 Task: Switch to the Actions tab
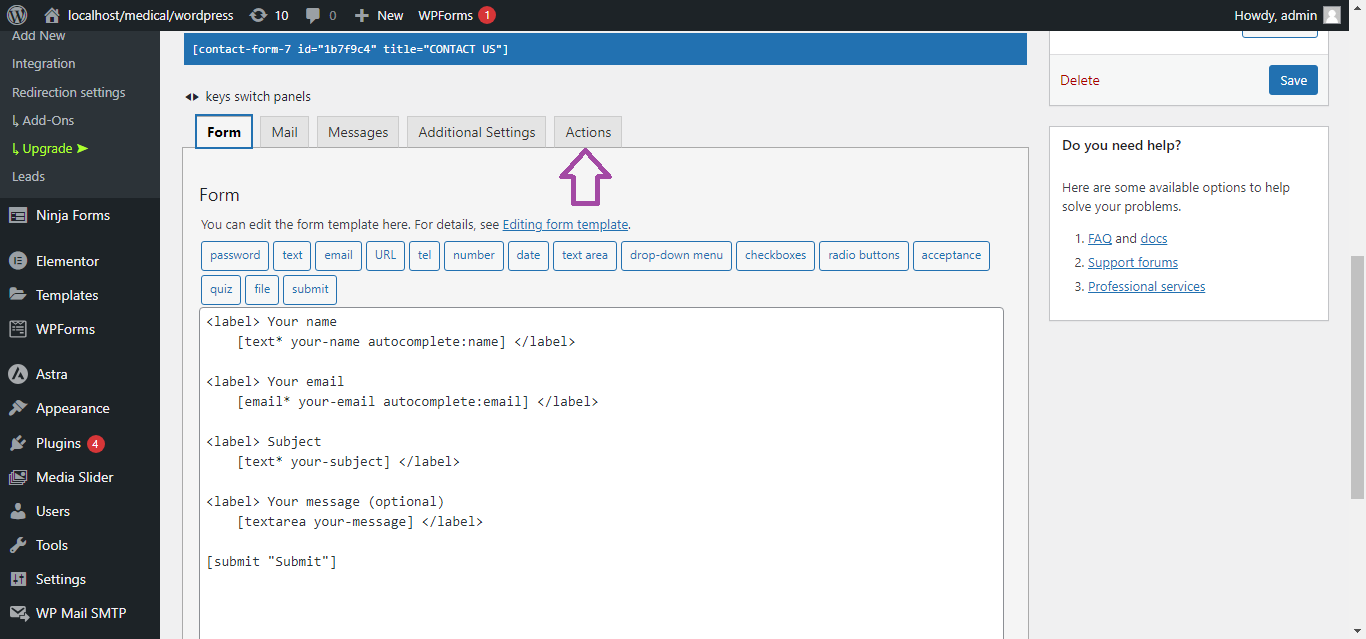tap(588, 132)
